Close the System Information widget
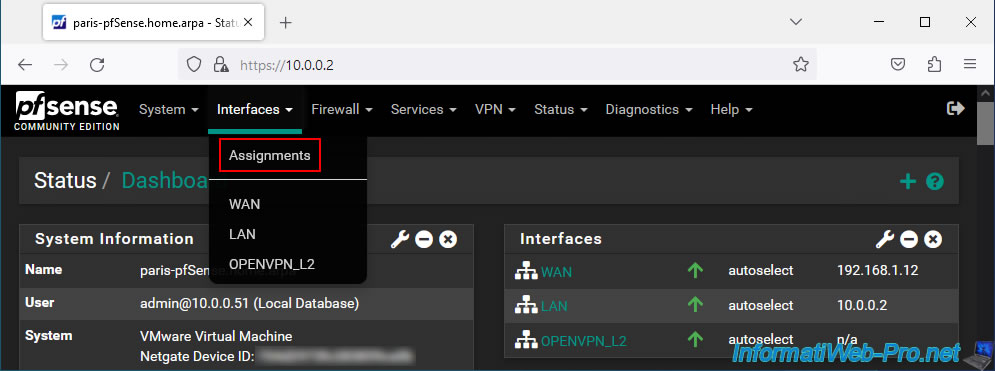The width and height of the screenshot is (995, 371). click(x=448, y=239)
